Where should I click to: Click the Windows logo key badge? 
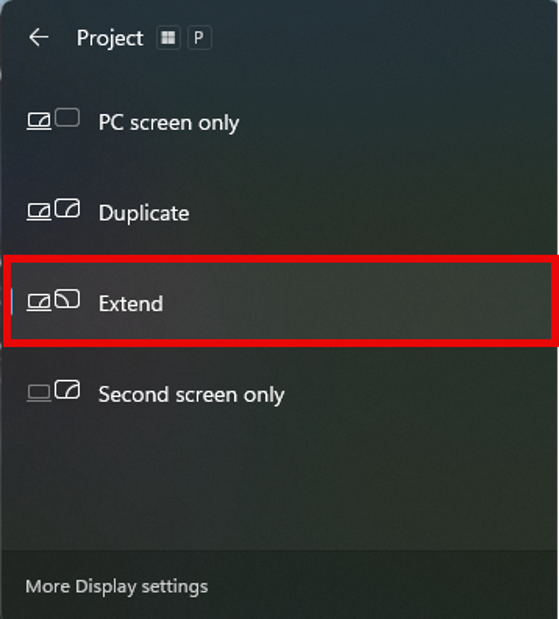pos(169,38)
